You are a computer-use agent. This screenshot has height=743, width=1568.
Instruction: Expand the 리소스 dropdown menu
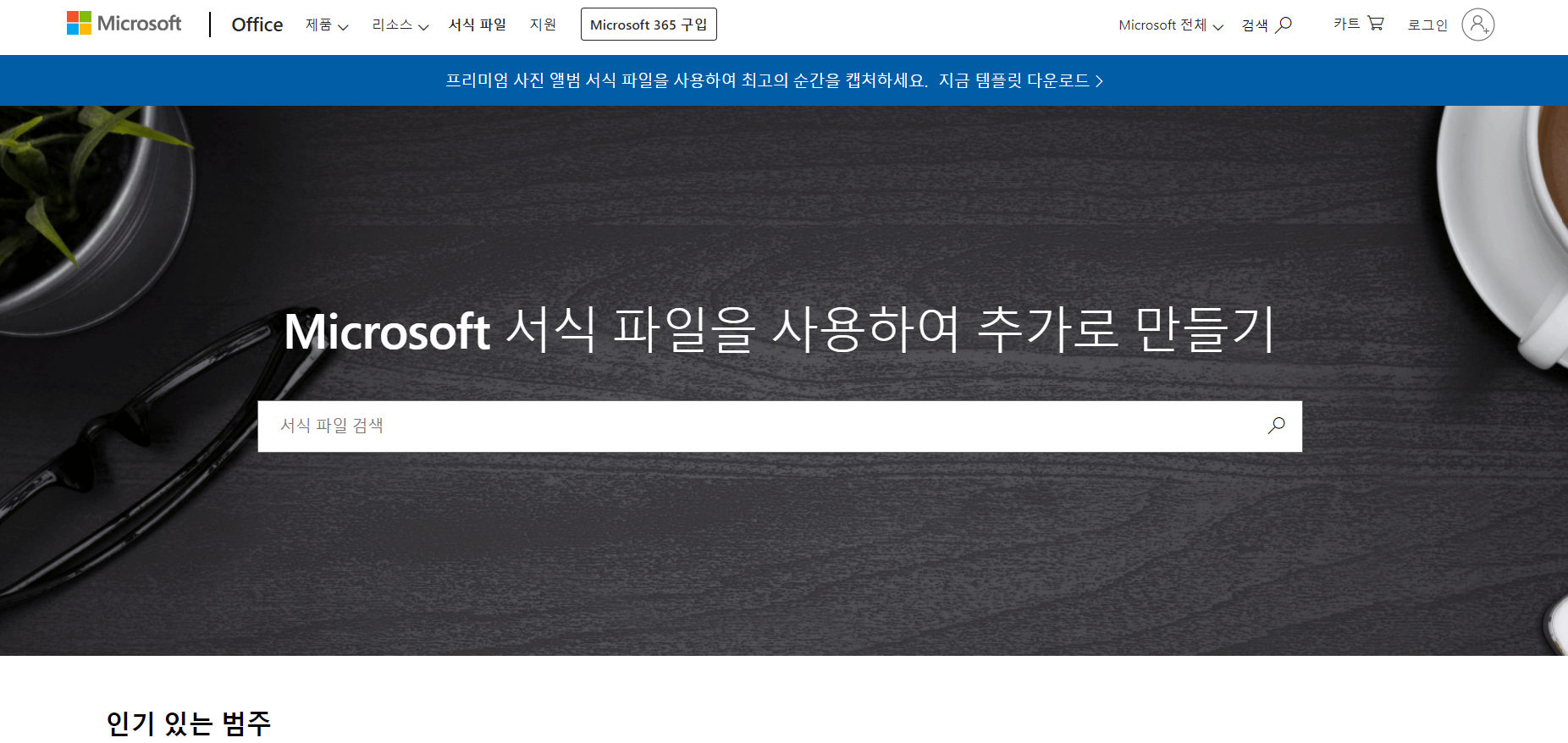tap(400, 25)
